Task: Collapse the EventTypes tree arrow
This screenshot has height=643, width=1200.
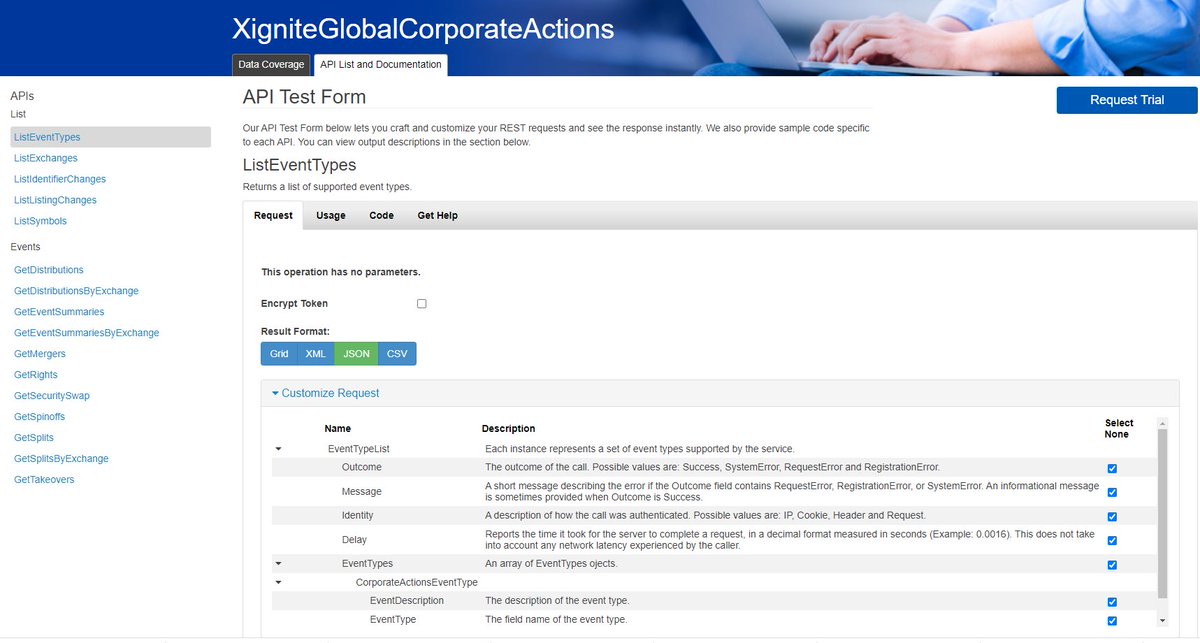Action: 278,564
